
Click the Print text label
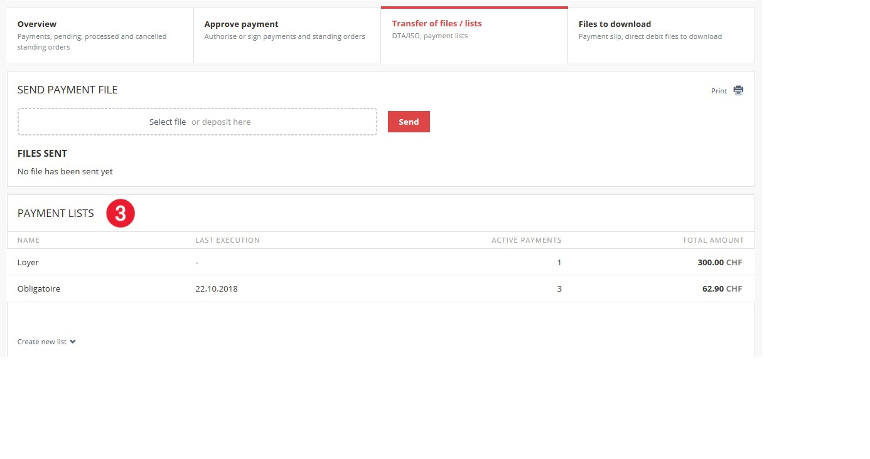(719, 91)
